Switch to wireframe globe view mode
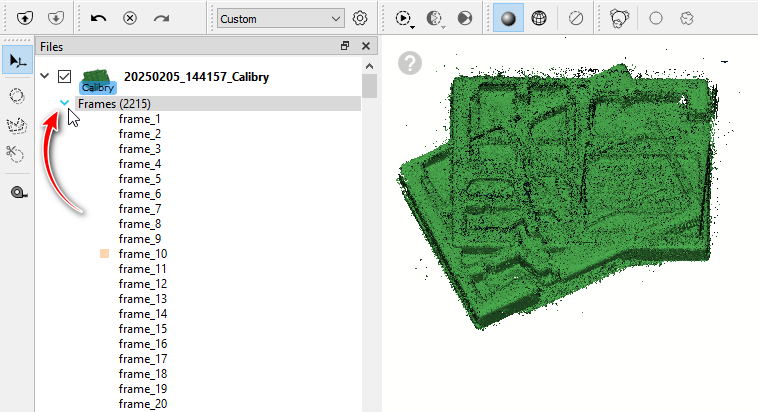The width and height of the screenshot is (758, 412). [x=539, y=18]
